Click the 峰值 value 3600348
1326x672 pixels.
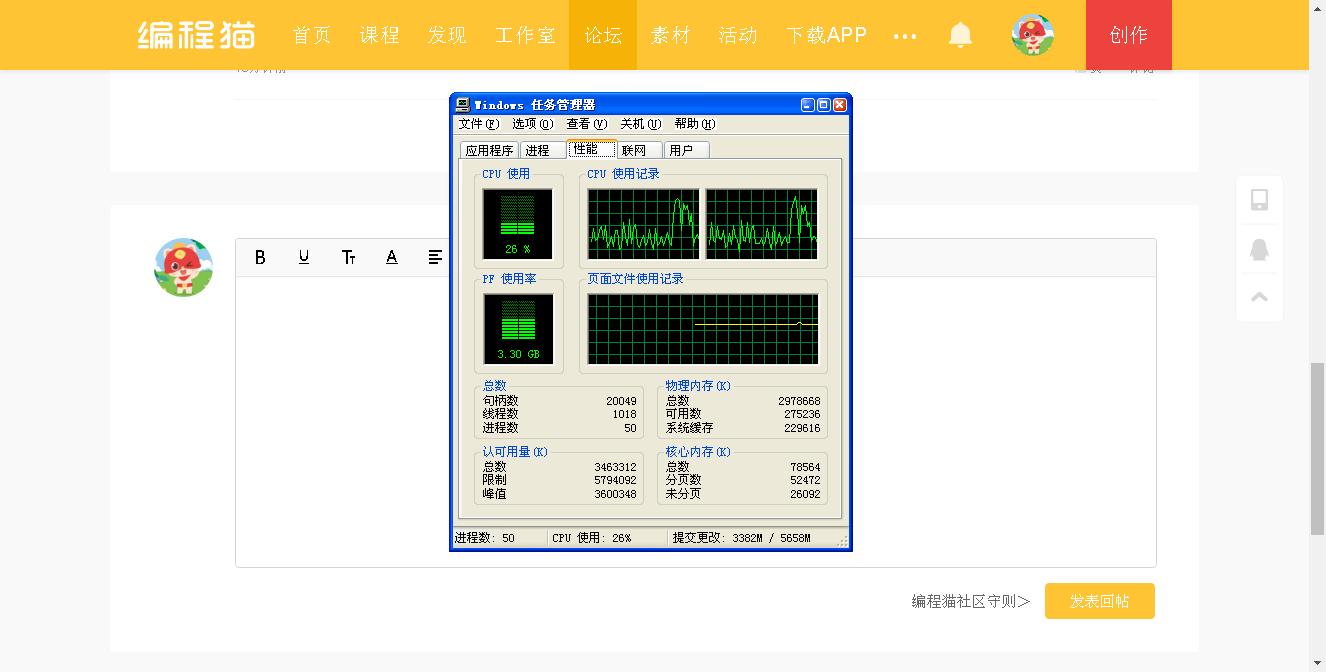pyautogui.click(x=615, y=494)
